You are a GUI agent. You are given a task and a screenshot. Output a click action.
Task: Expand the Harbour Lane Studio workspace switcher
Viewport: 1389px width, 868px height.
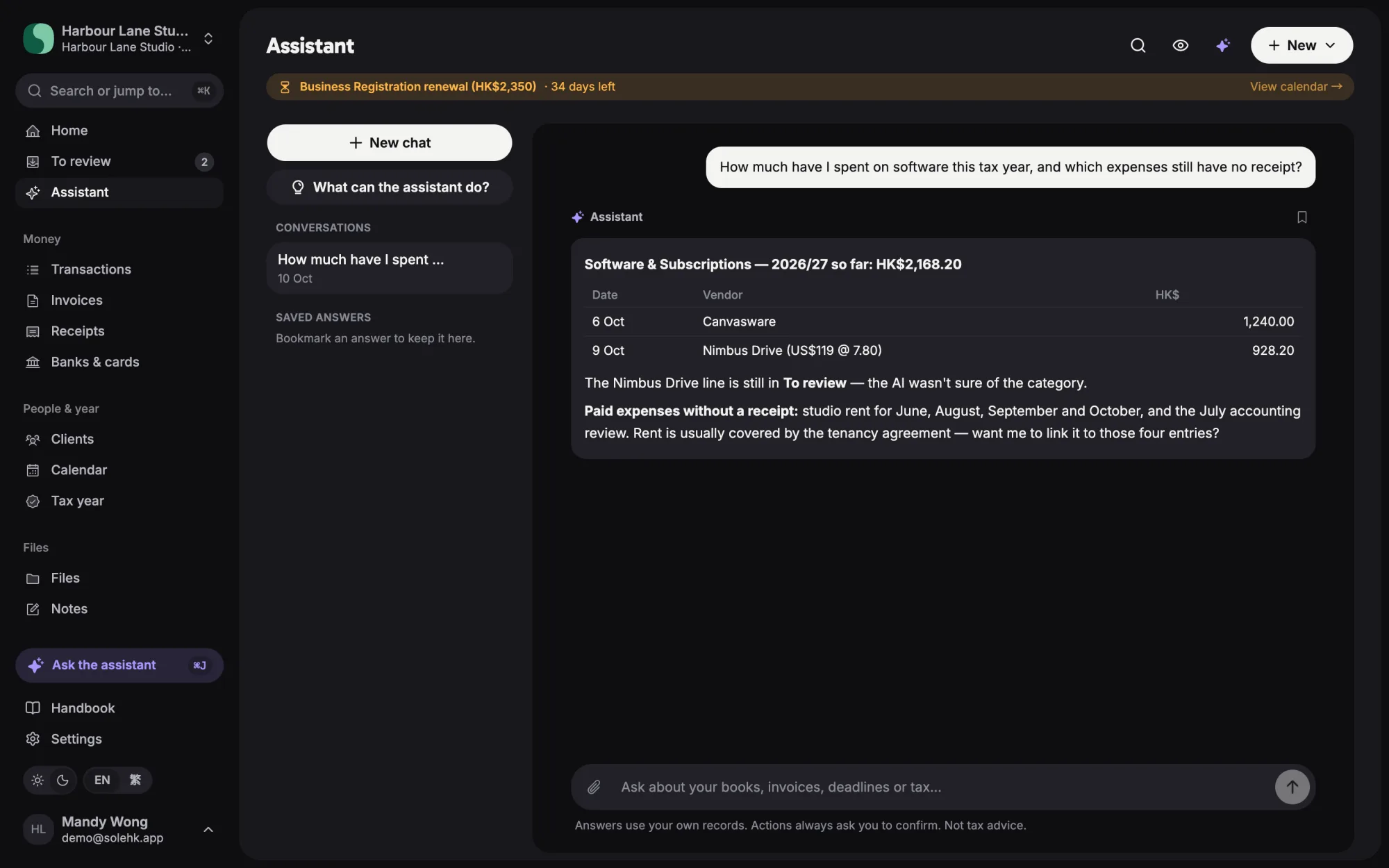tap(208, 38)
